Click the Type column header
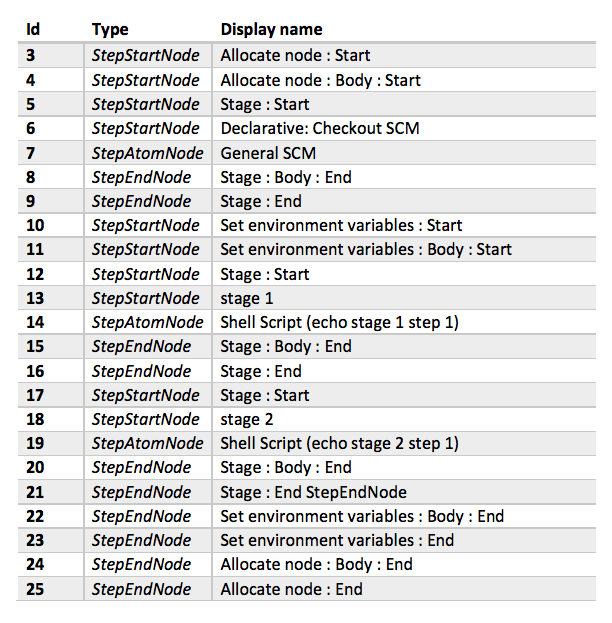 pos(110,29)
